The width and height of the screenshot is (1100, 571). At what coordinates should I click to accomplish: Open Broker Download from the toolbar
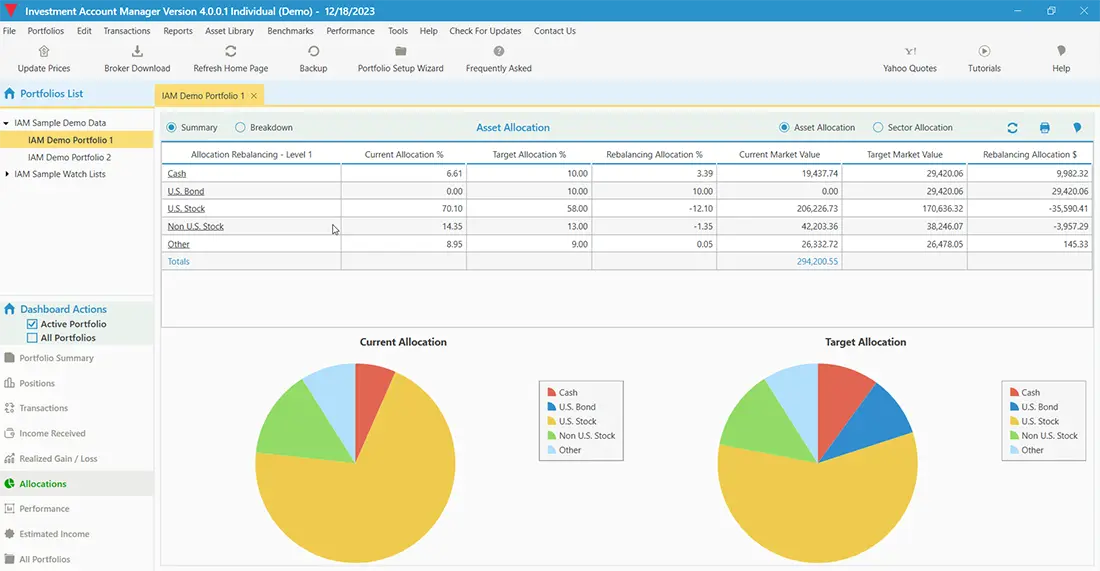point(137,52)
